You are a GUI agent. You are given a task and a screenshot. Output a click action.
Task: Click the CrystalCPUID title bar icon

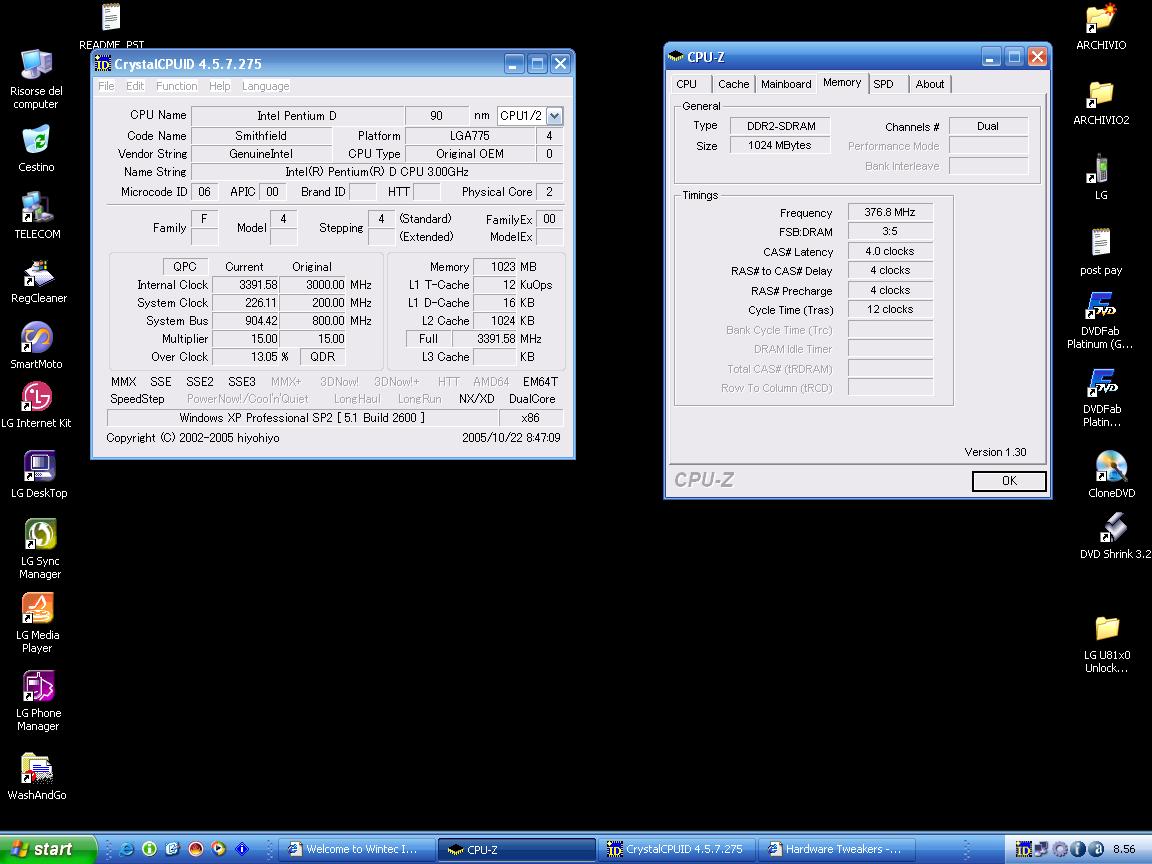pyautogui.click(x=103, y=64)
